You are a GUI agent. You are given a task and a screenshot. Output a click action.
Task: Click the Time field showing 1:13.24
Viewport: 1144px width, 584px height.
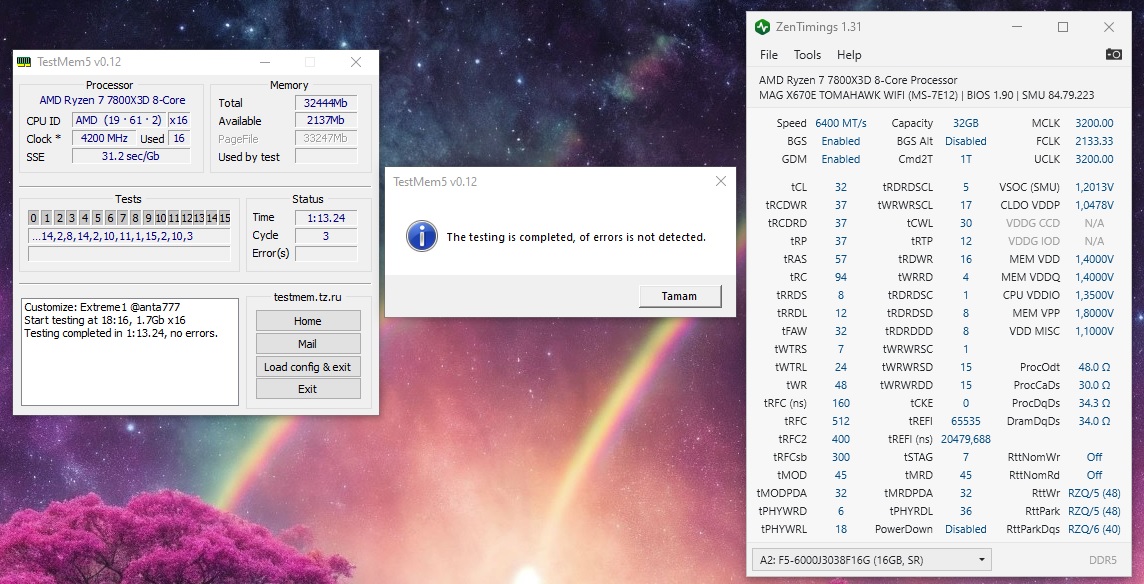pyautogui.click(x=326, y=218)
